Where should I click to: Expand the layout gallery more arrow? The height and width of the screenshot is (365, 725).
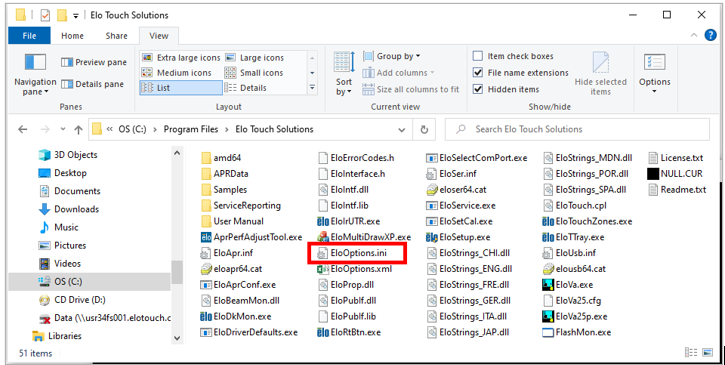(312, 87)
